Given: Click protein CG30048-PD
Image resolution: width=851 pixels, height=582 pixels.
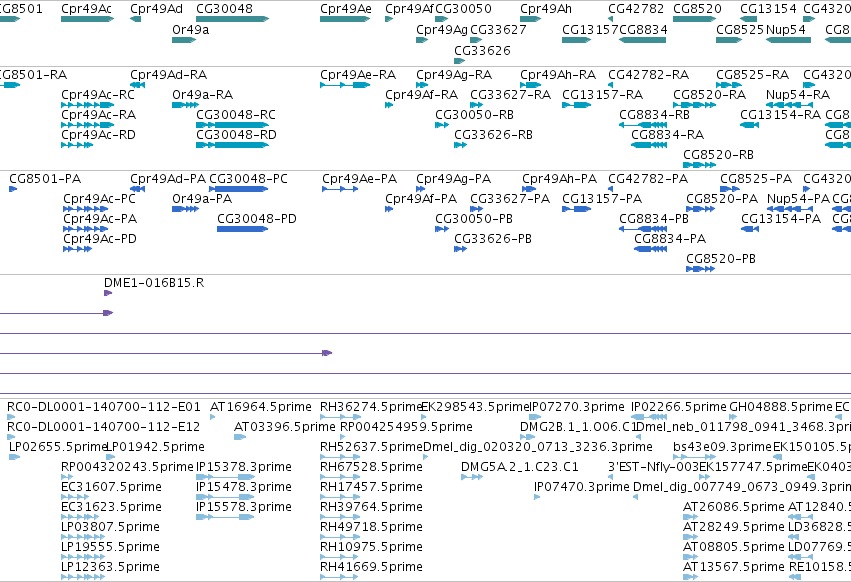Looking at the screenshot, I should click(257, 219).
